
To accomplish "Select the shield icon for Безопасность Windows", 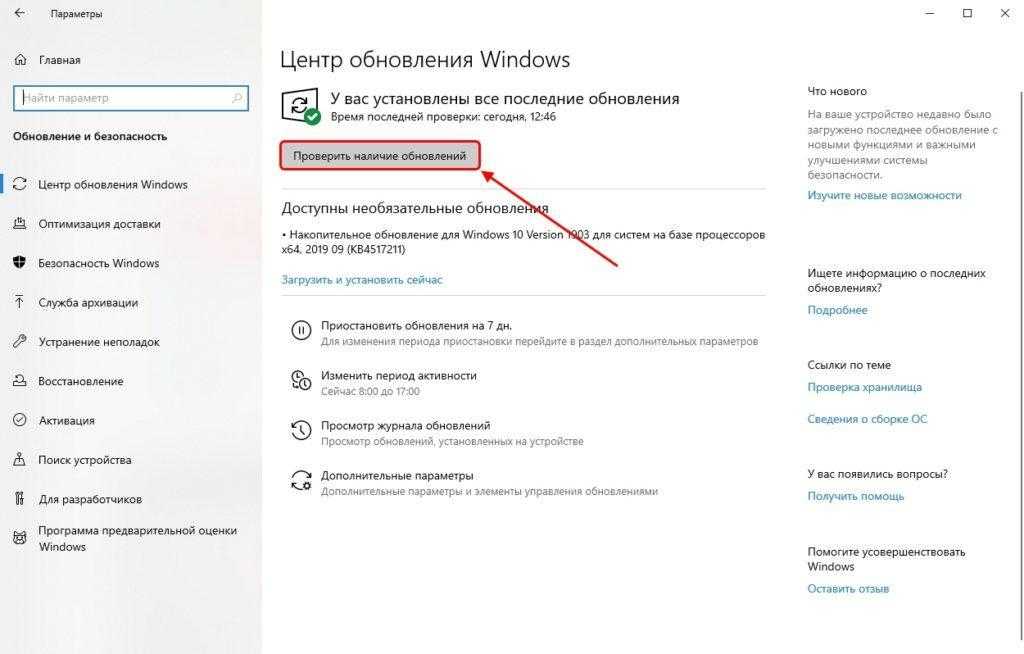I will 20,263.
